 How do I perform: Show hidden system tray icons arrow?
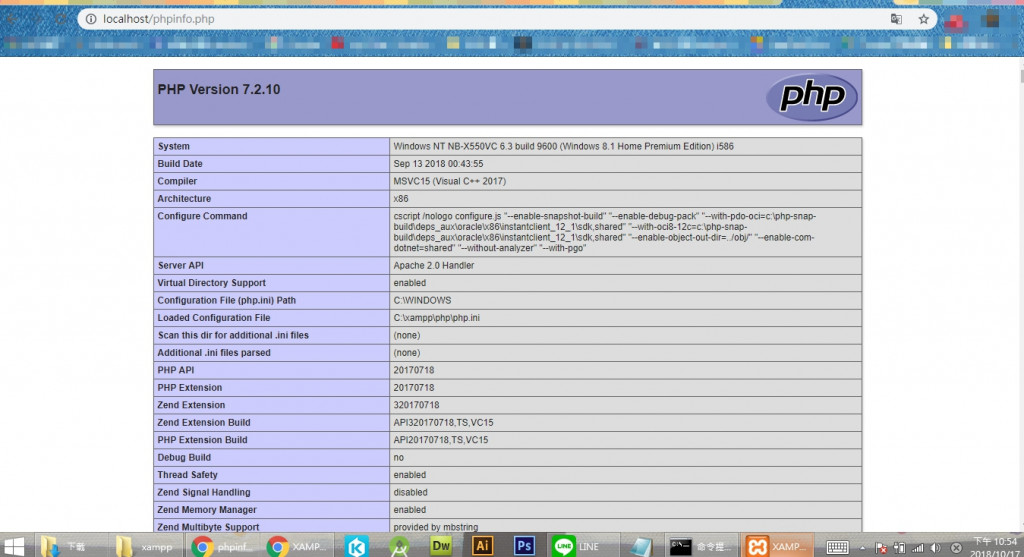(862, 548)
